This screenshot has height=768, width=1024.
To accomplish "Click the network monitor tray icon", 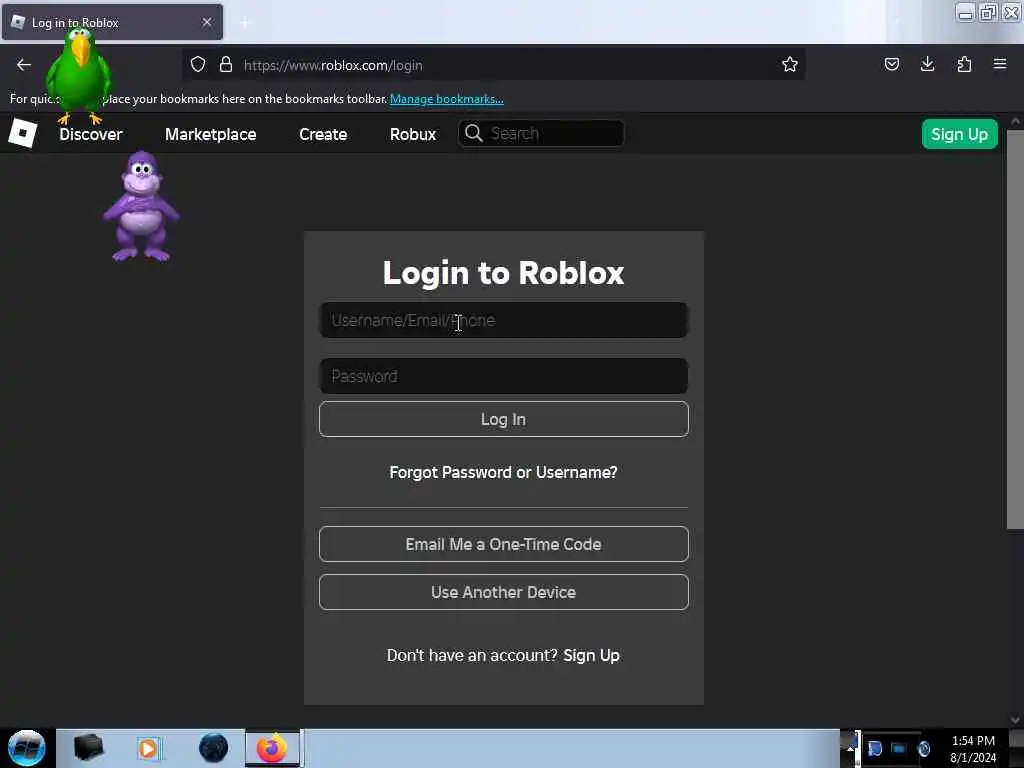I will [x=899, y=749].
